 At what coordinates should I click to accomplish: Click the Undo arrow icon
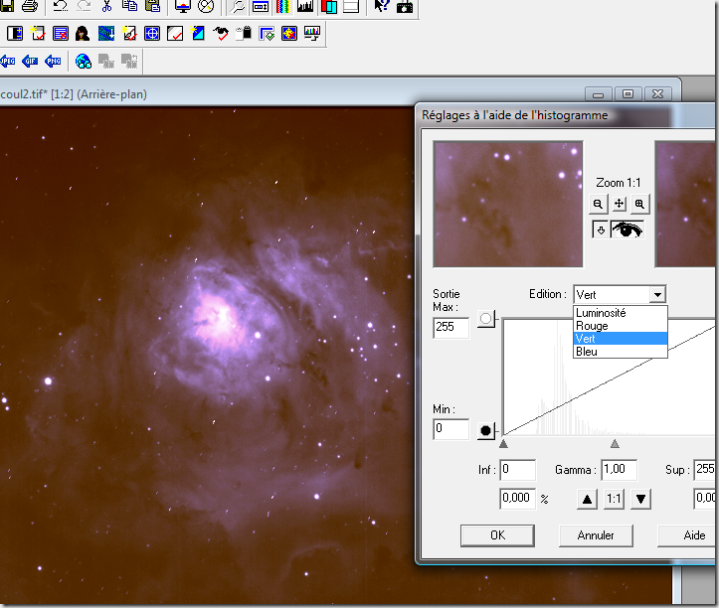[60, 7]
